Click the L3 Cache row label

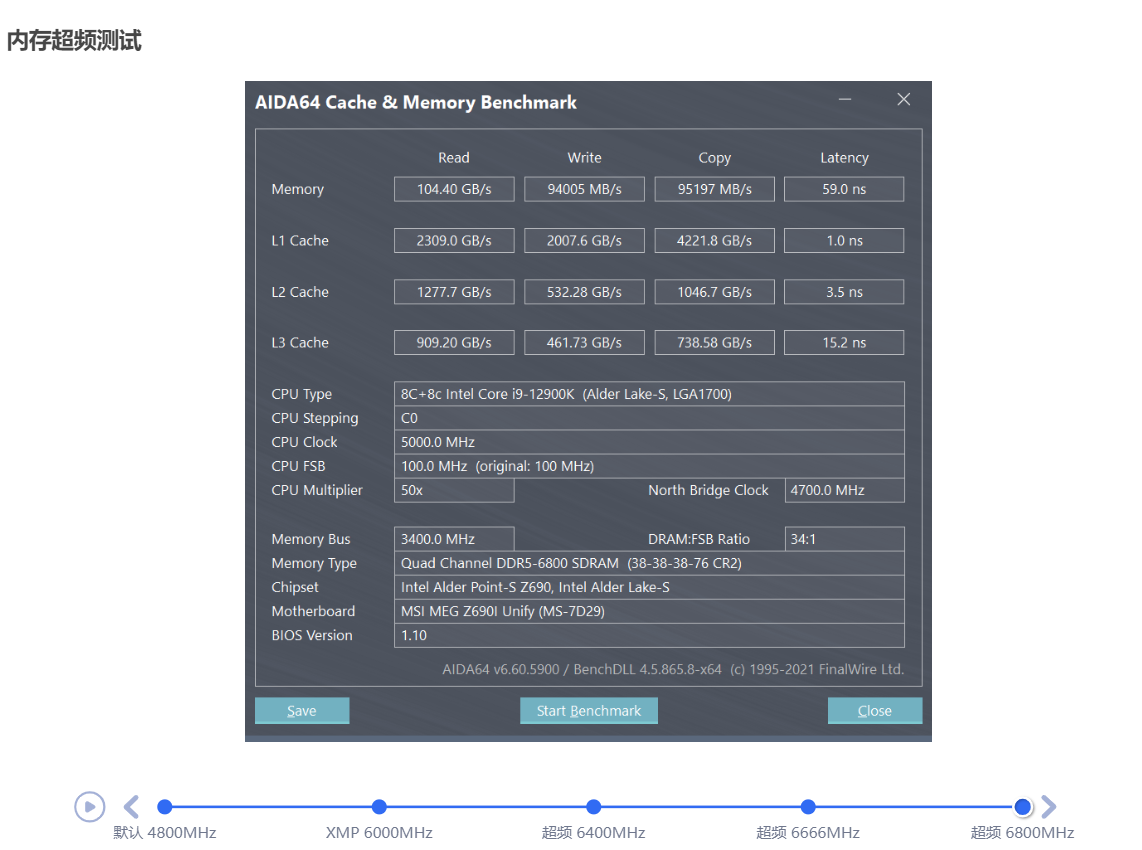pyautogui.click(x=300, y=342)
